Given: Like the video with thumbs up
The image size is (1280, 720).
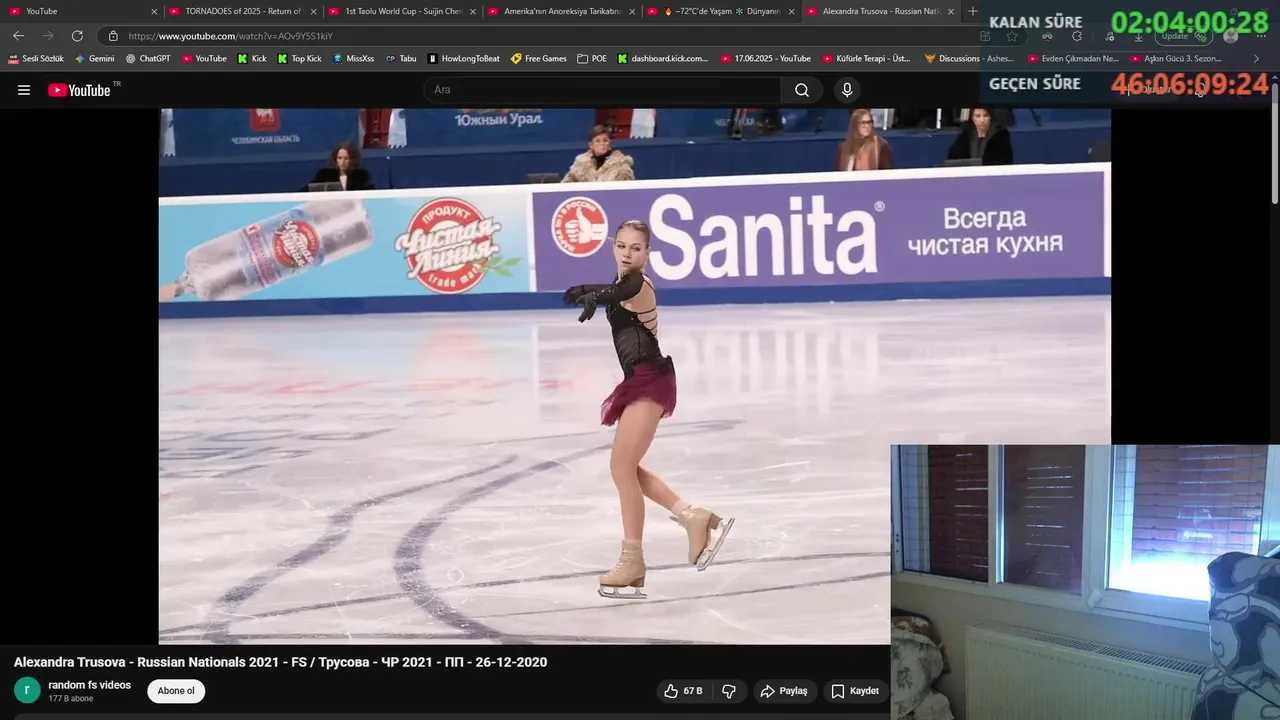Looking at the screenshot, I should [683, 691].
